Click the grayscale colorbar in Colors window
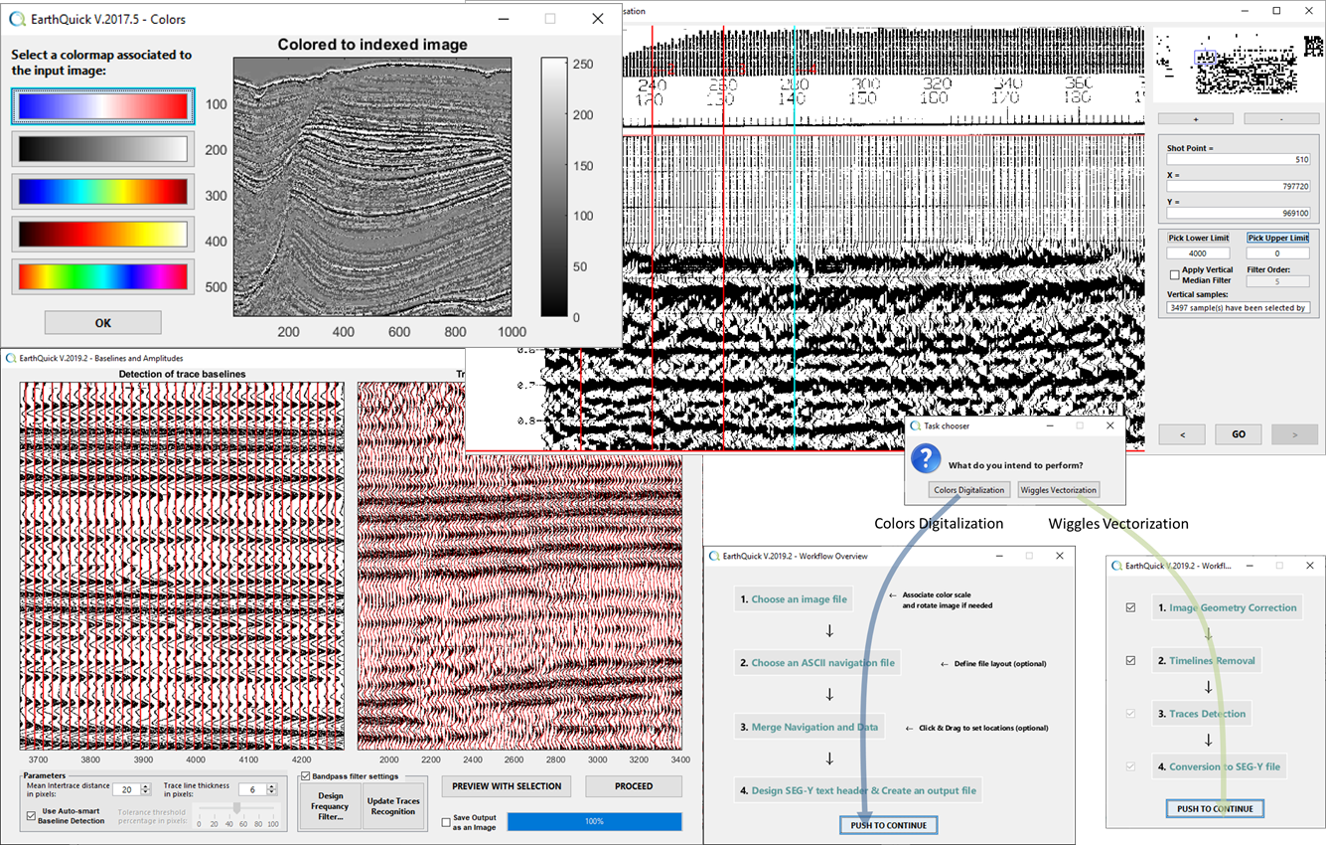The width and height of the screenshot is (1326, 845). tap(554, 187)
